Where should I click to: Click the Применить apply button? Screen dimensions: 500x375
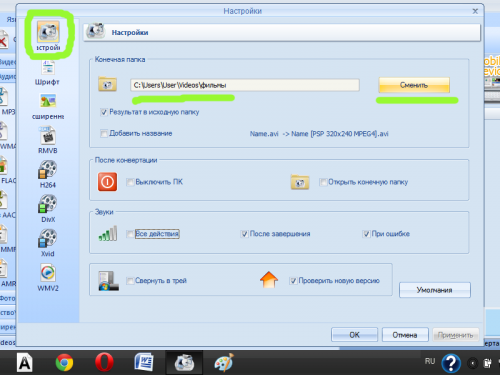[456, 335]
